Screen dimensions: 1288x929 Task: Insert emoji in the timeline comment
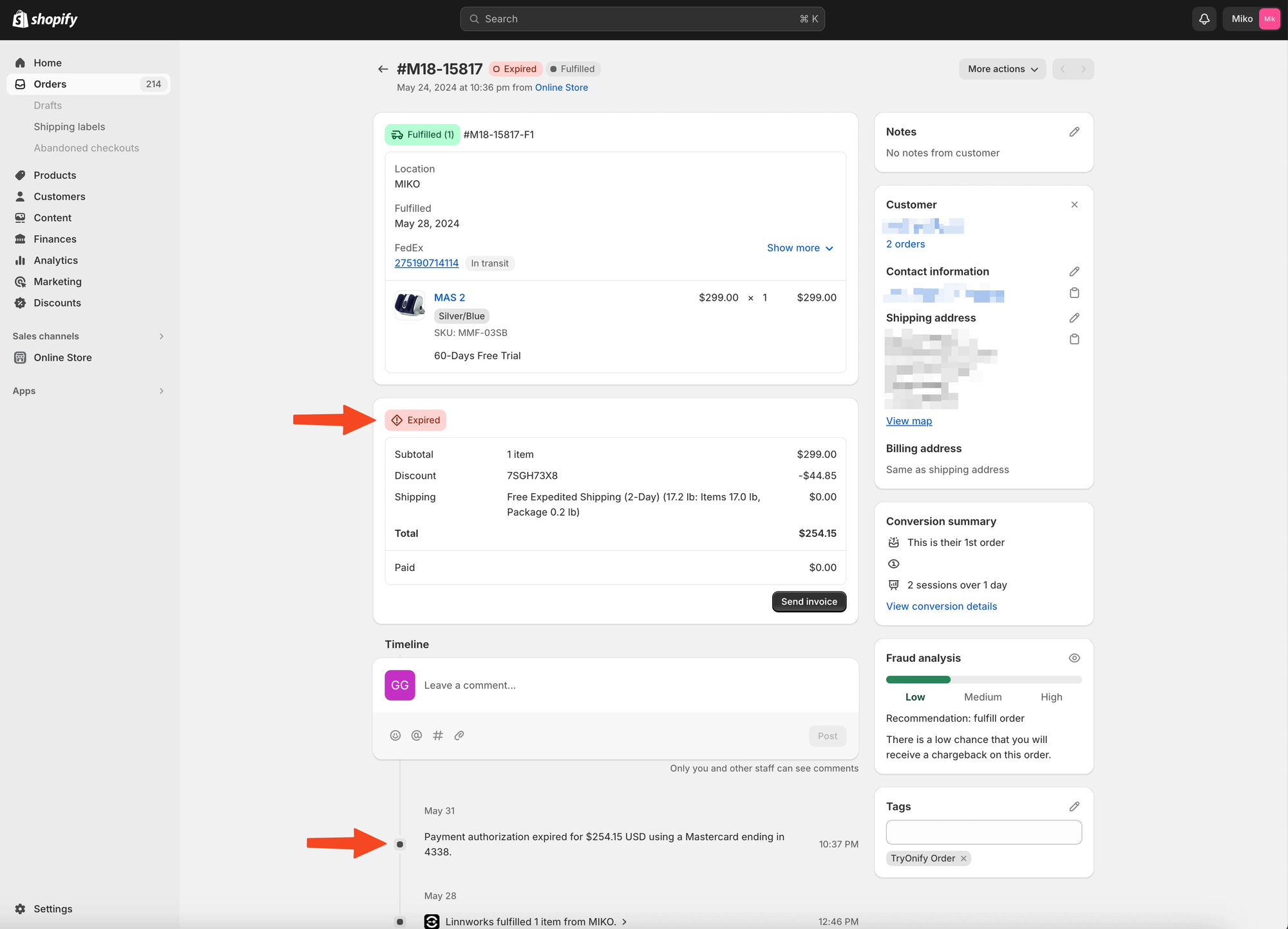coord(395,735)
